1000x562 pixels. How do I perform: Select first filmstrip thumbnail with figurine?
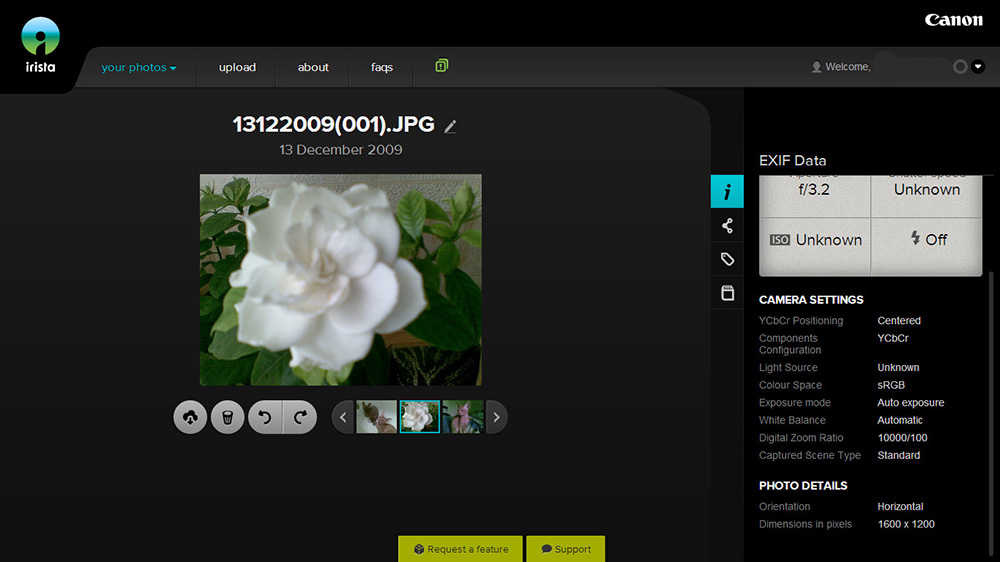pos(376,417)
